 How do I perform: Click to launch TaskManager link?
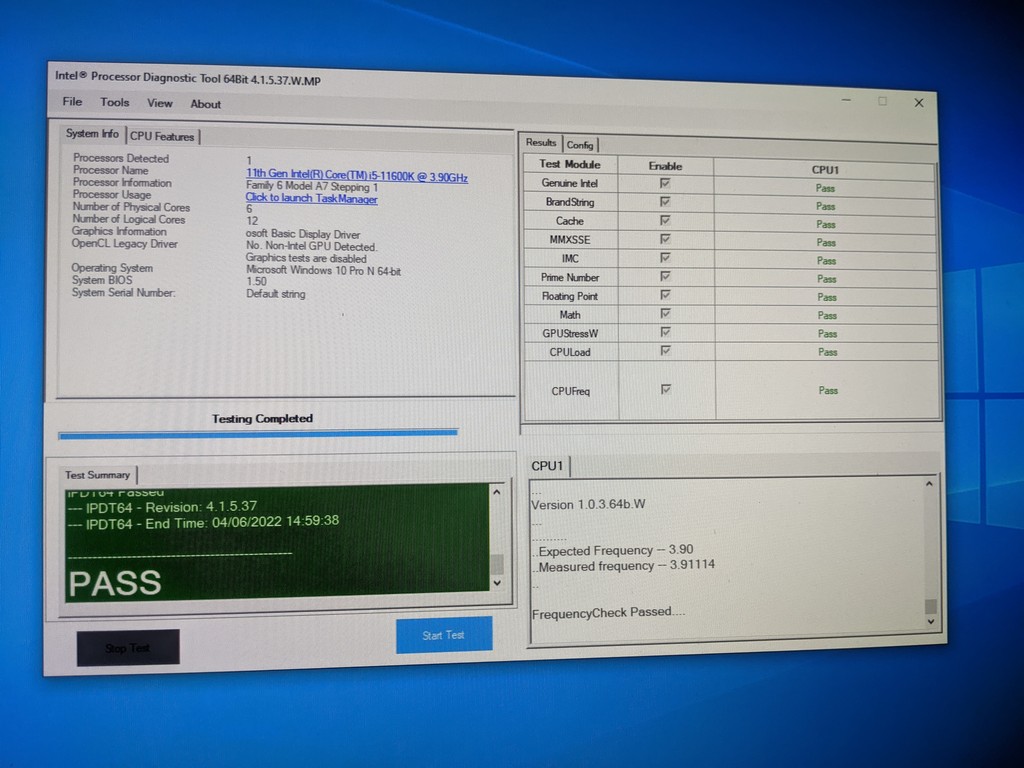click(312, 198)
